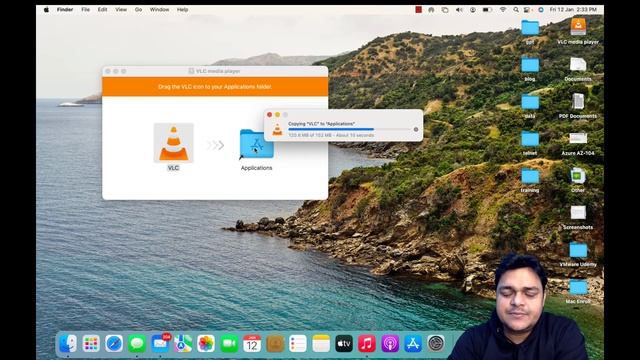Open the Apple menu
This screenshot has width=640, height=360.
pyautogui.click(x=47, y=9)
